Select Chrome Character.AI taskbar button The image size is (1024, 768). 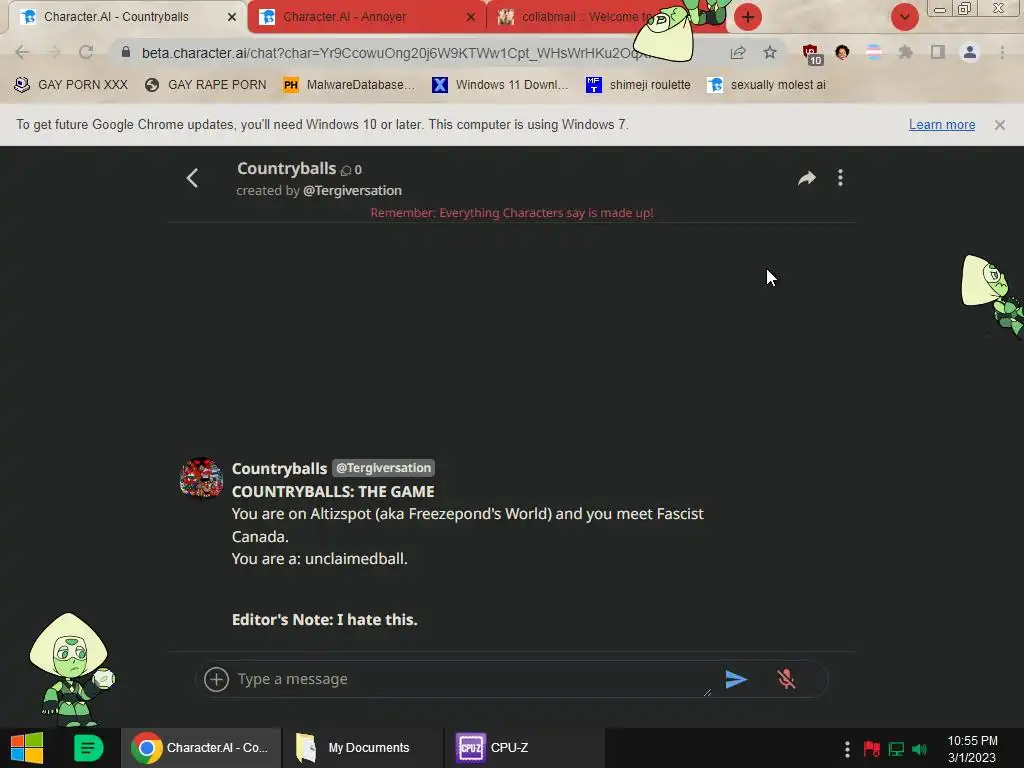[x=201, y=748]
